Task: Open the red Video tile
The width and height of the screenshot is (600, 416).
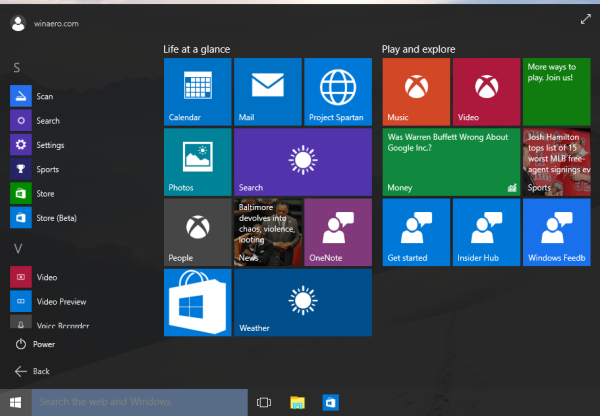Action: pyautogui.click(x=487, y=92)
